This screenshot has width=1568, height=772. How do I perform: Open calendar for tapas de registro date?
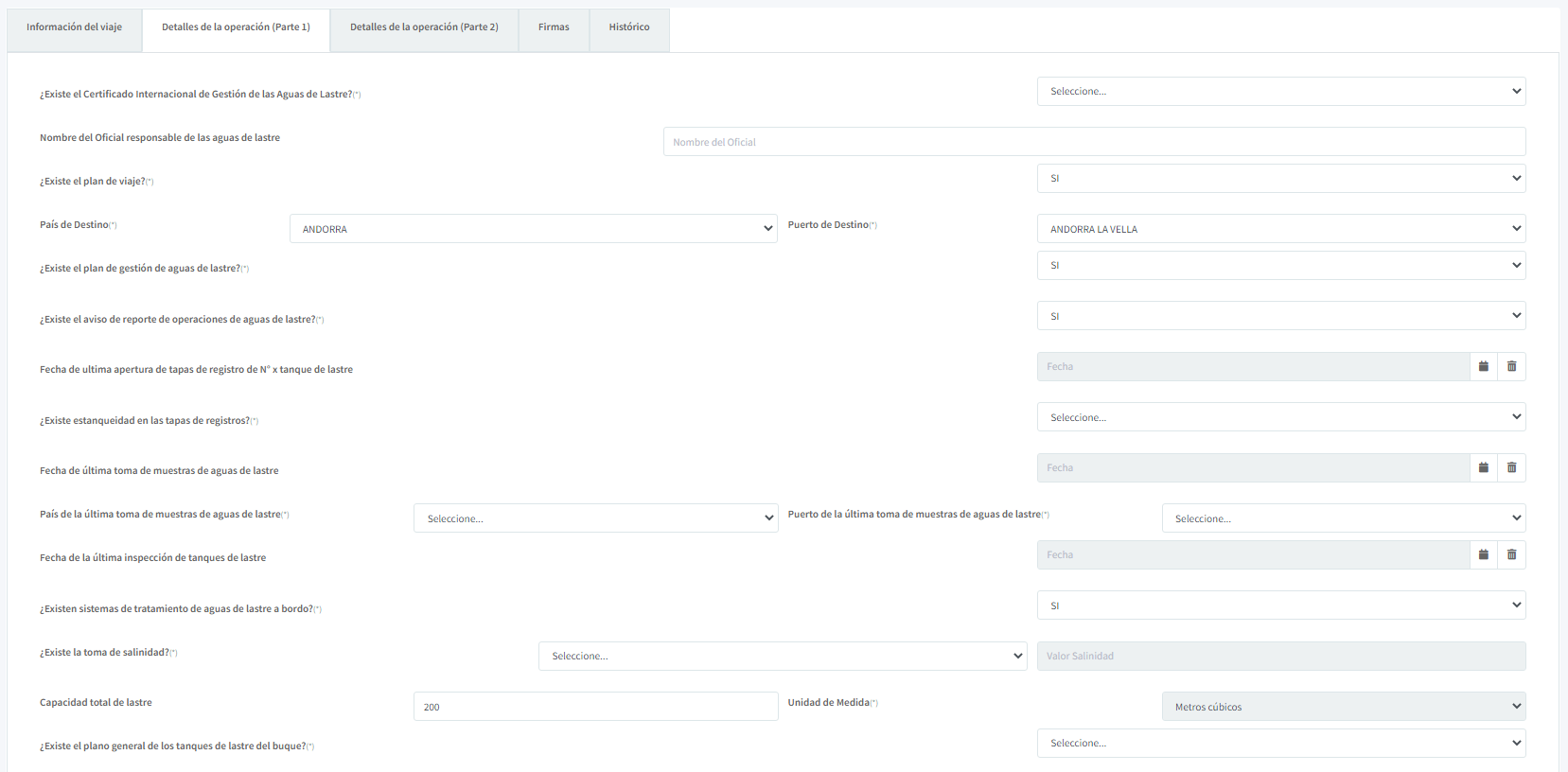click(1483, 367)
